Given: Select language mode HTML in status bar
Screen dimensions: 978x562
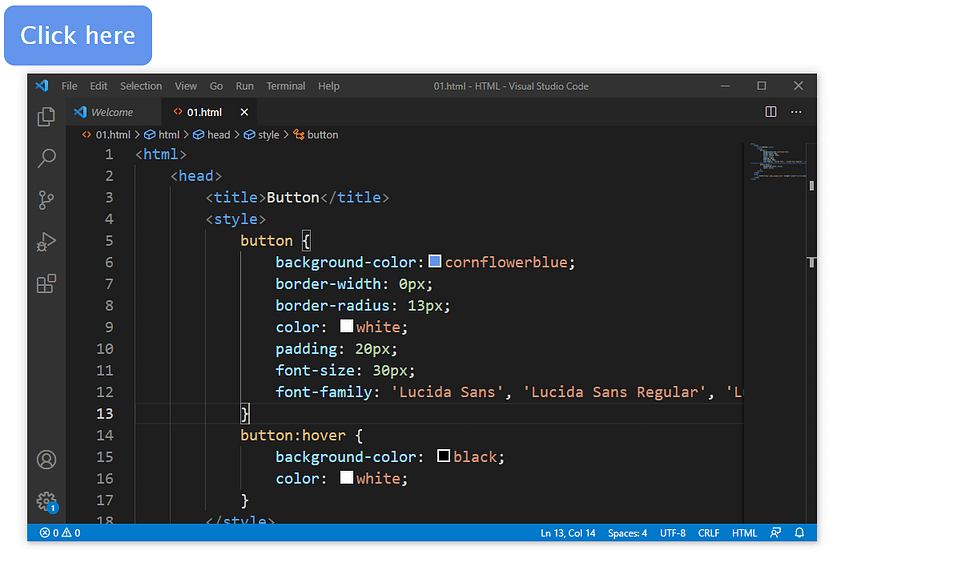Looking at the screenshot, I should click(744, 533).
